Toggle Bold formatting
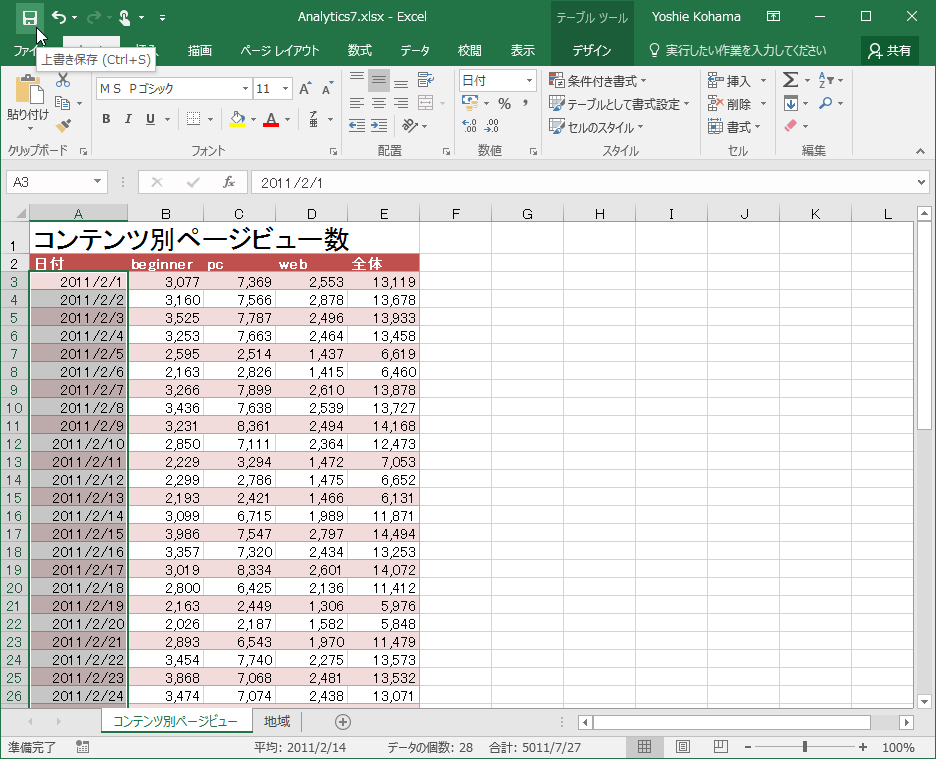The height and width of the screenshot is (759, 936). (106, 119)
